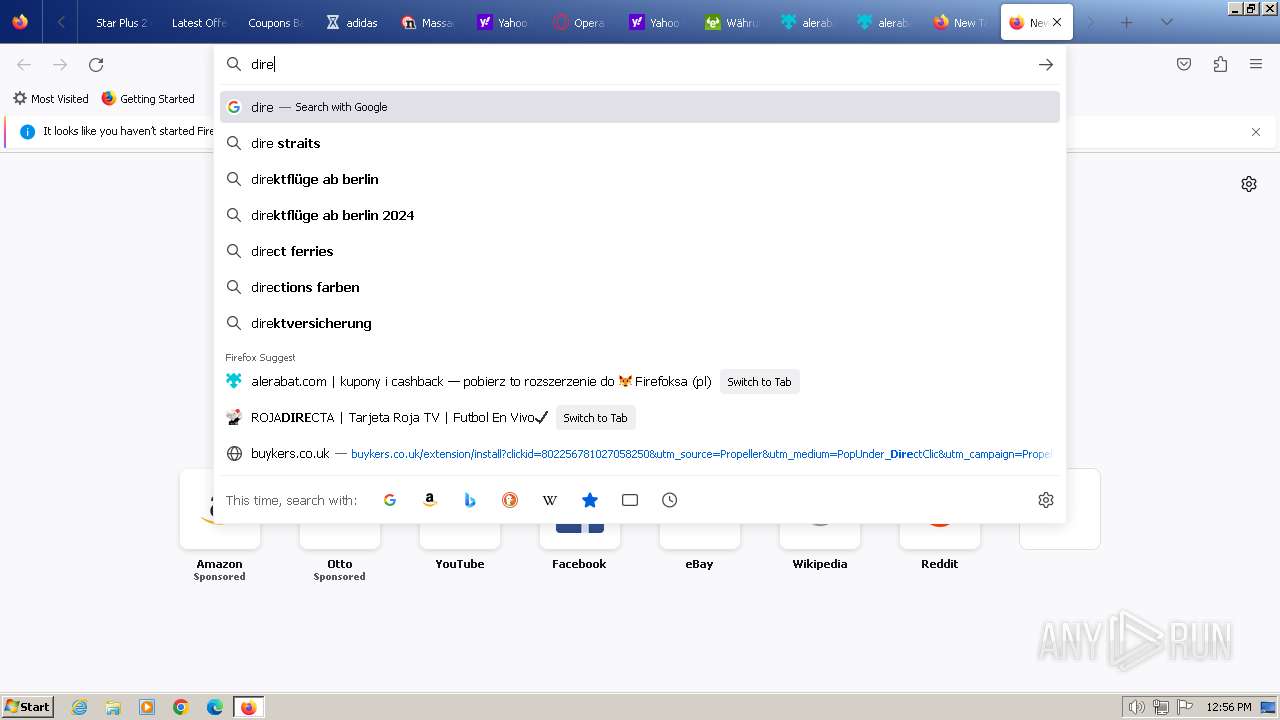
Task: Select the 'direct ferries' suggestion
Action: coord(640,251)
